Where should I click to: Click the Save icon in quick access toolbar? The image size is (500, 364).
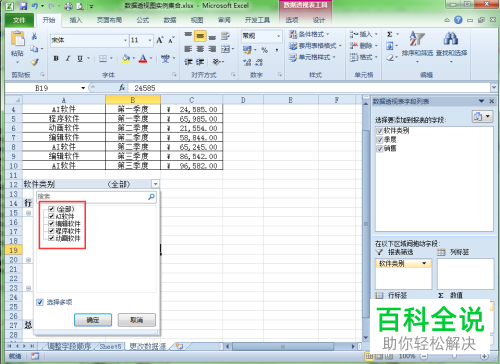tap(23, 6)
